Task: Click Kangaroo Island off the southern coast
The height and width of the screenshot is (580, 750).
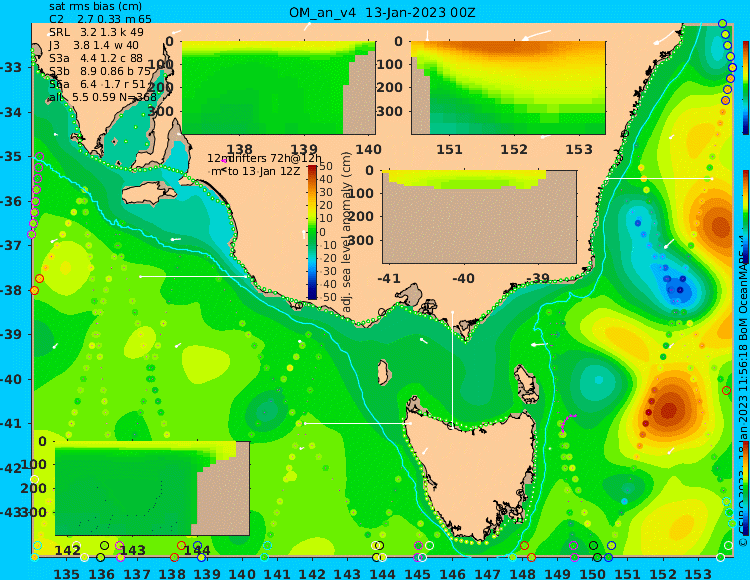Action: tap(149, 195)
